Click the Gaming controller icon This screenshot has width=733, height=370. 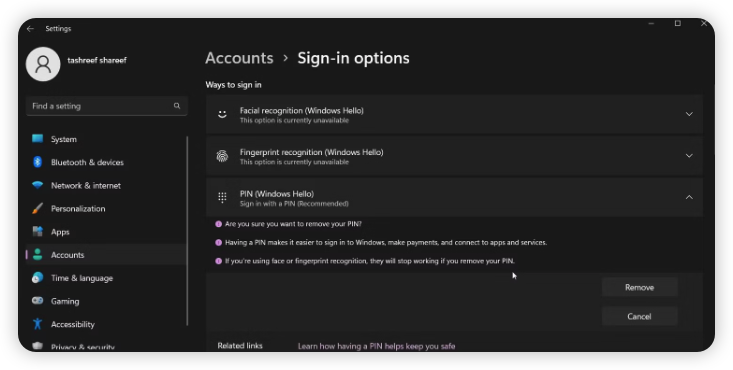(x=37, y=301)
